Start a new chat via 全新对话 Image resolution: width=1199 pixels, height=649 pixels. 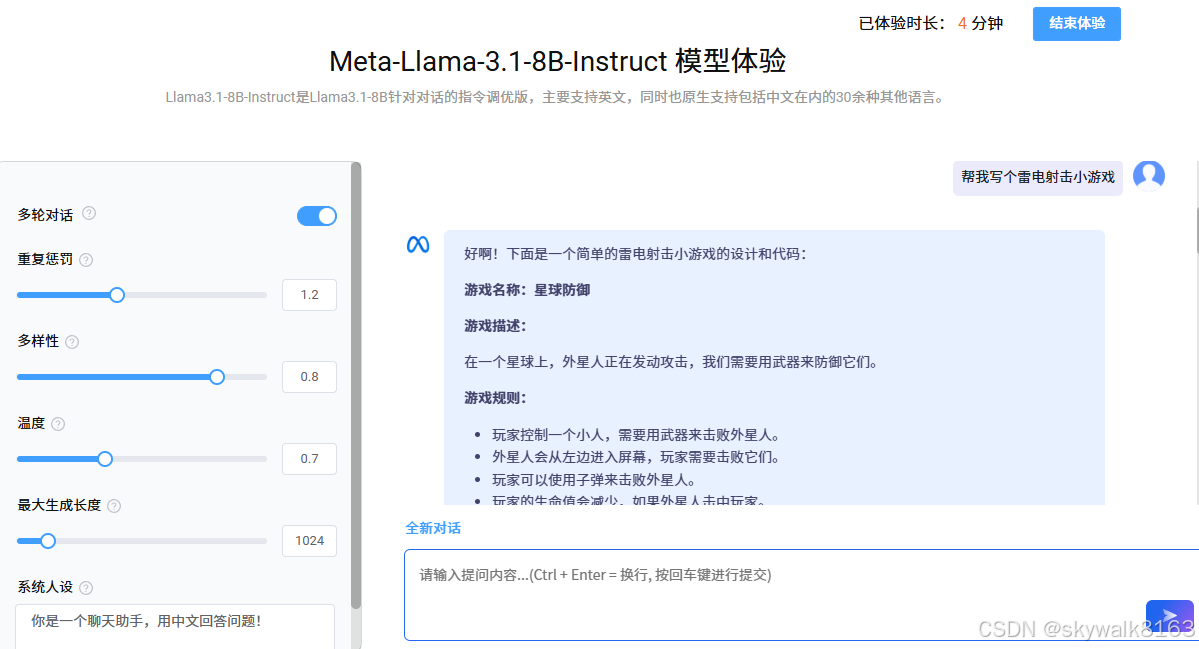[x=433, y=528]
